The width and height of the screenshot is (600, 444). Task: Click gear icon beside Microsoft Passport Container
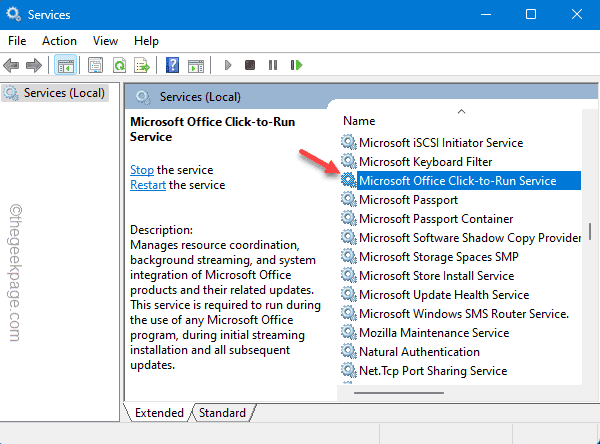[x=348, y=219]
